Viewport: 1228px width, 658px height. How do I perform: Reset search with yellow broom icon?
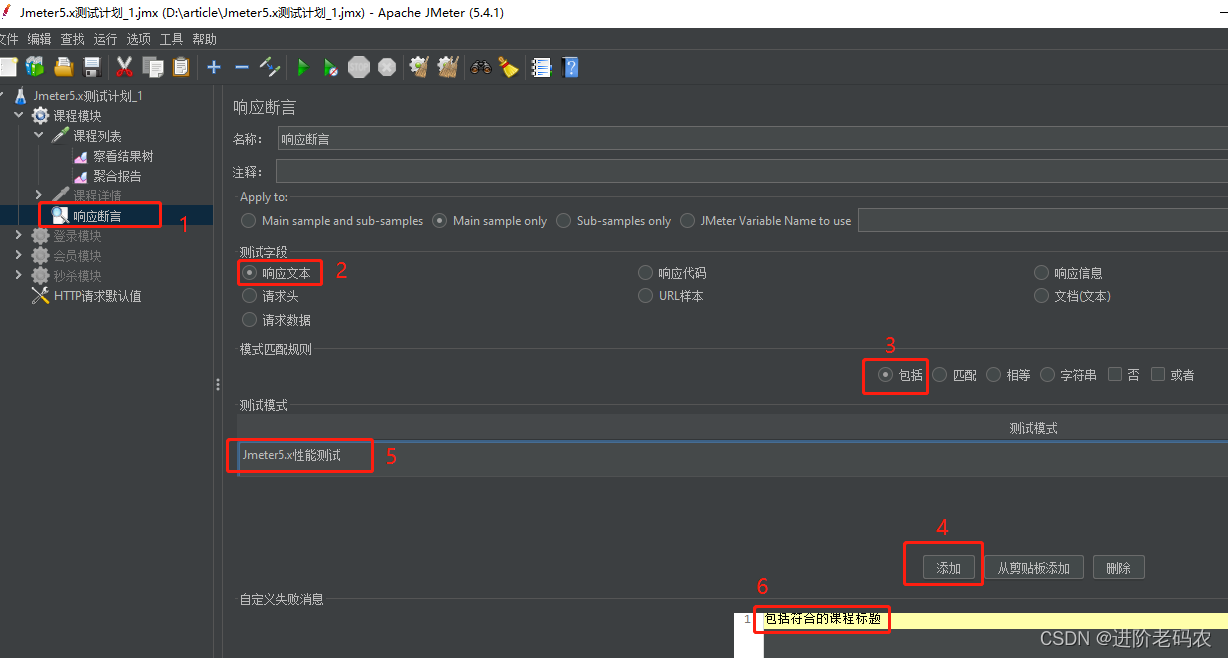(x=509, y=67)
